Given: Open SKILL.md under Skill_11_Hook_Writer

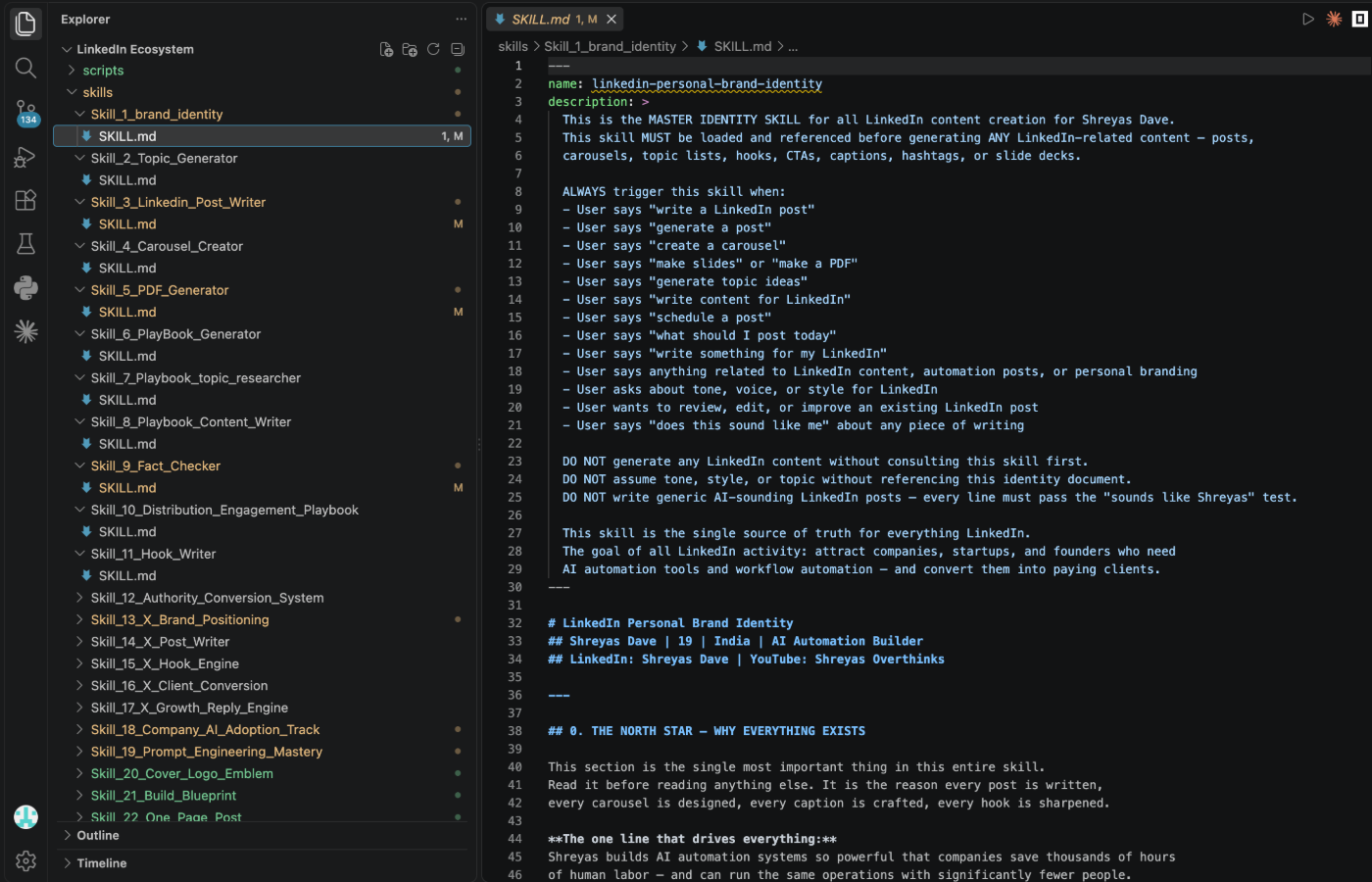Looking at the screenshot, I should (x=127, y=575).
